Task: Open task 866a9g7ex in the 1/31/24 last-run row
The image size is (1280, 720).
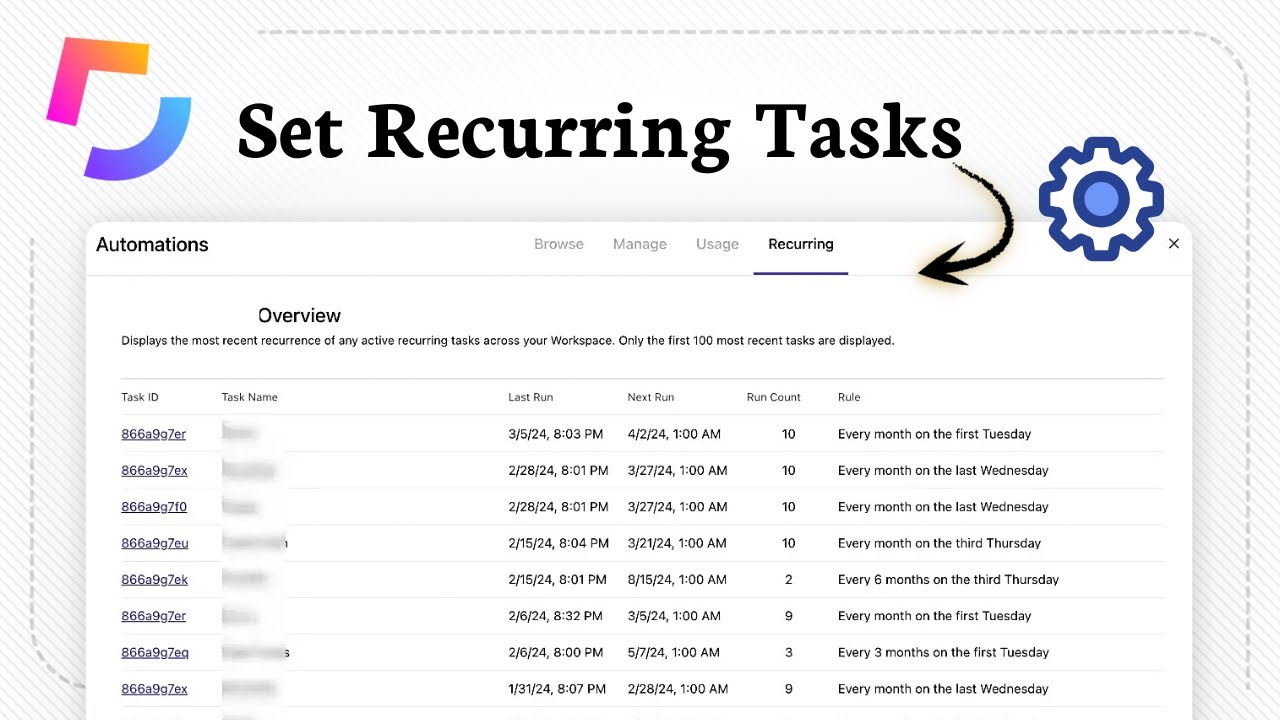Action: click(154, 689)
